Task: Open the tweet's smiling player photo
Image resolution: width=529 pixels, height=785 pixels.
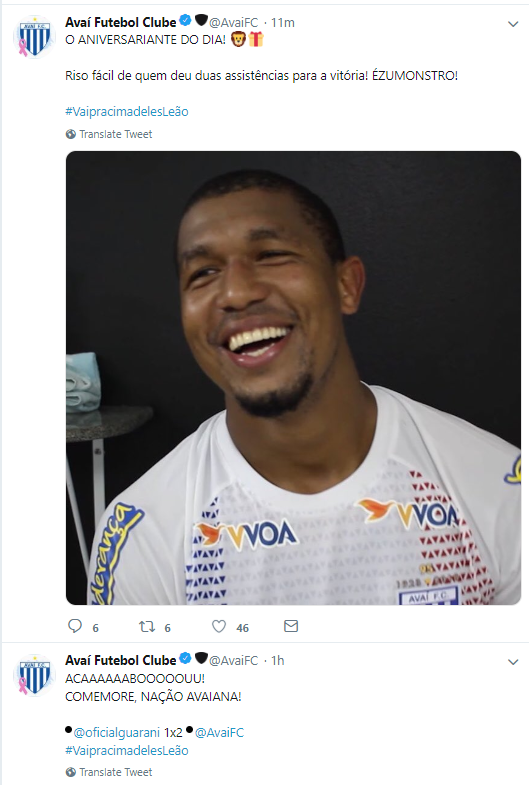Action: tap(293, 378)
